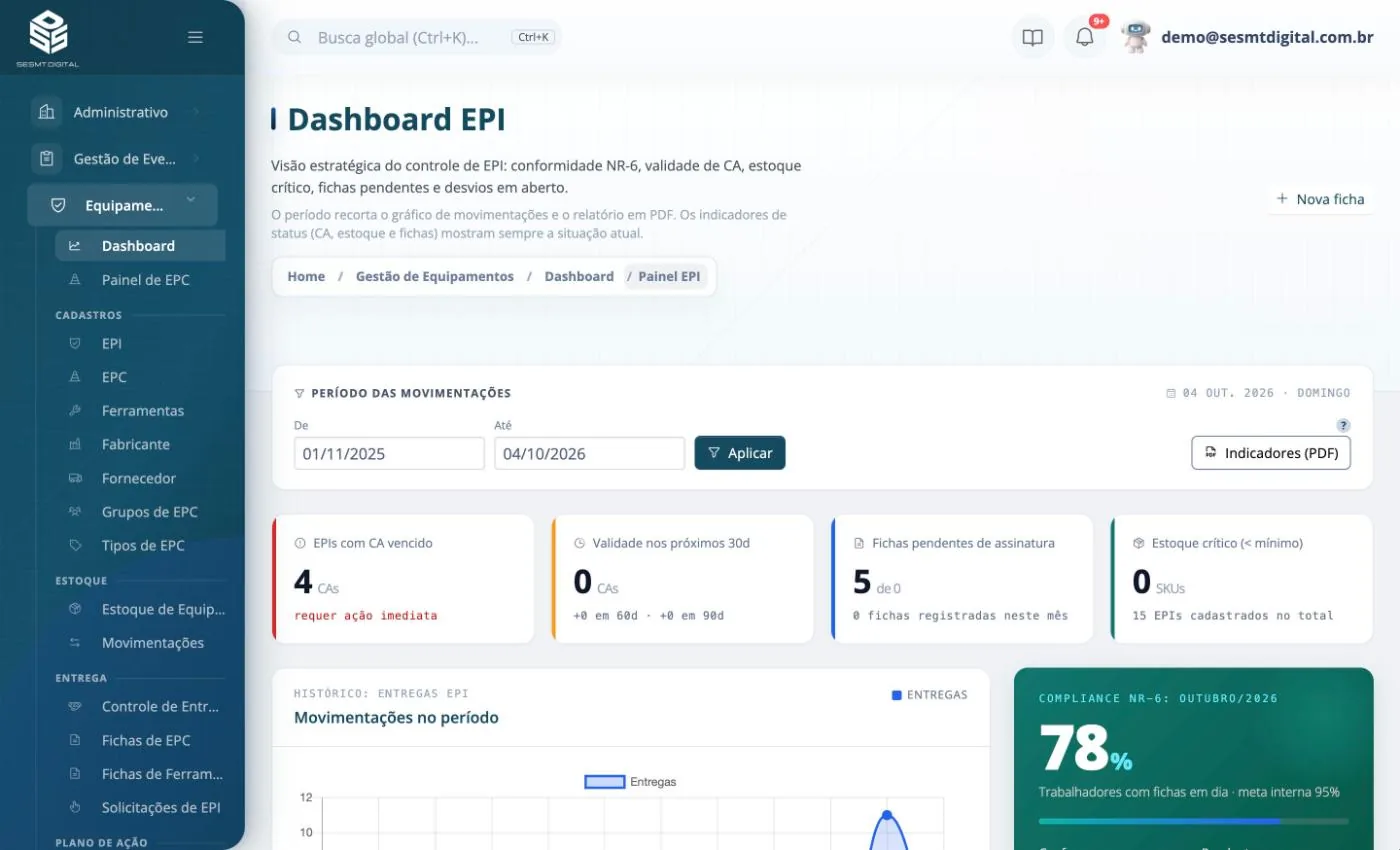Click the Equipamentos shield icon

pos(58,205)
